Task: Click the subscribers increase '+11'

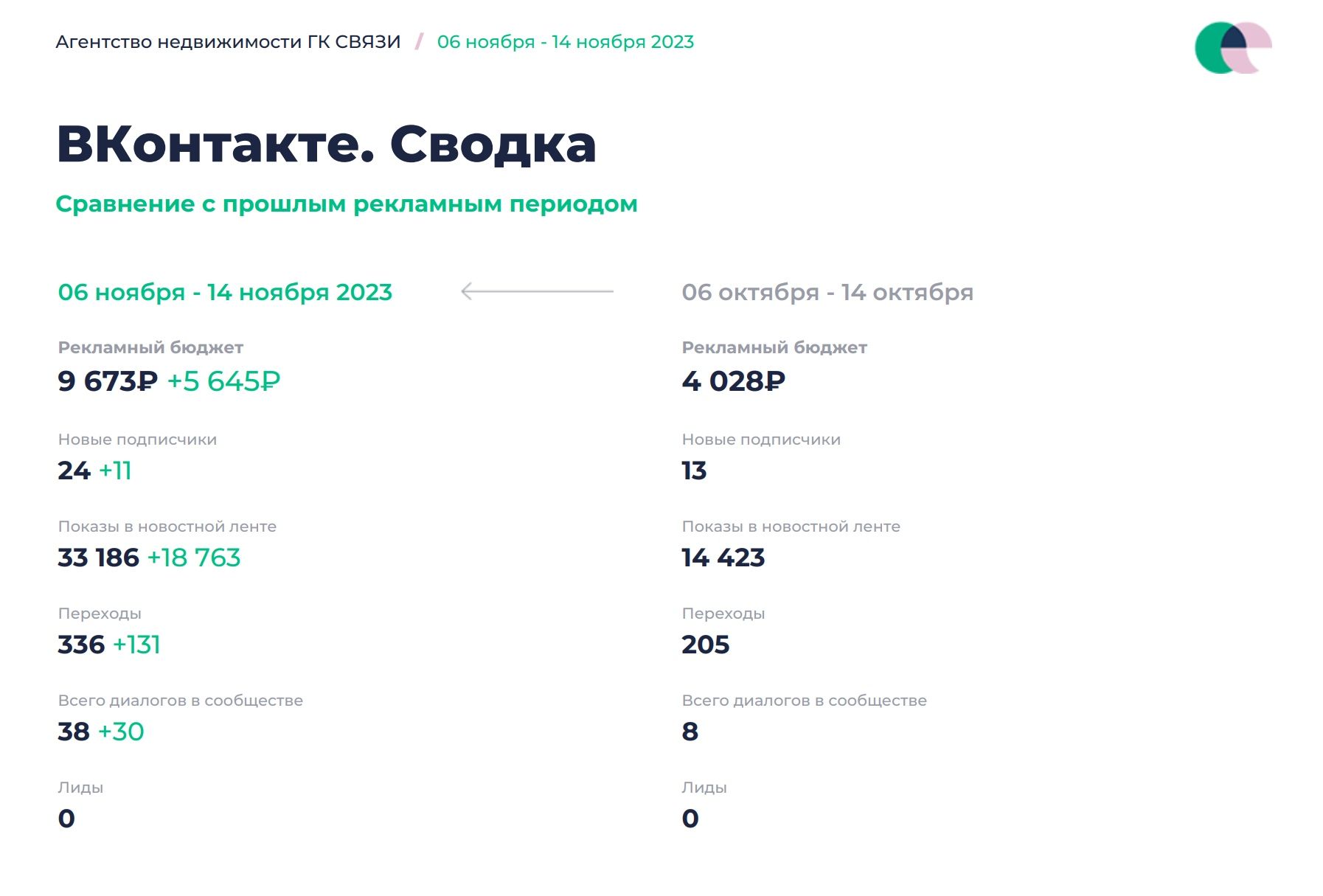Action: click(x=115, y=470)
